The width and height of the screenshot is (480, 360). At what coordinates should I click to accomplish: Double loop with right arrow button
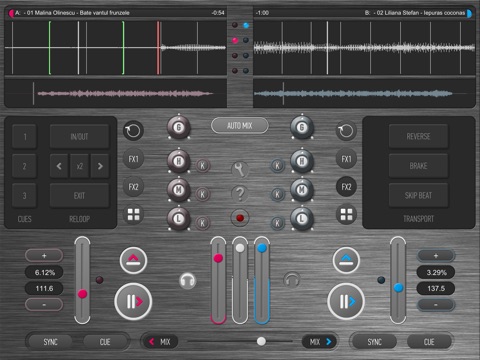(100, 166)
